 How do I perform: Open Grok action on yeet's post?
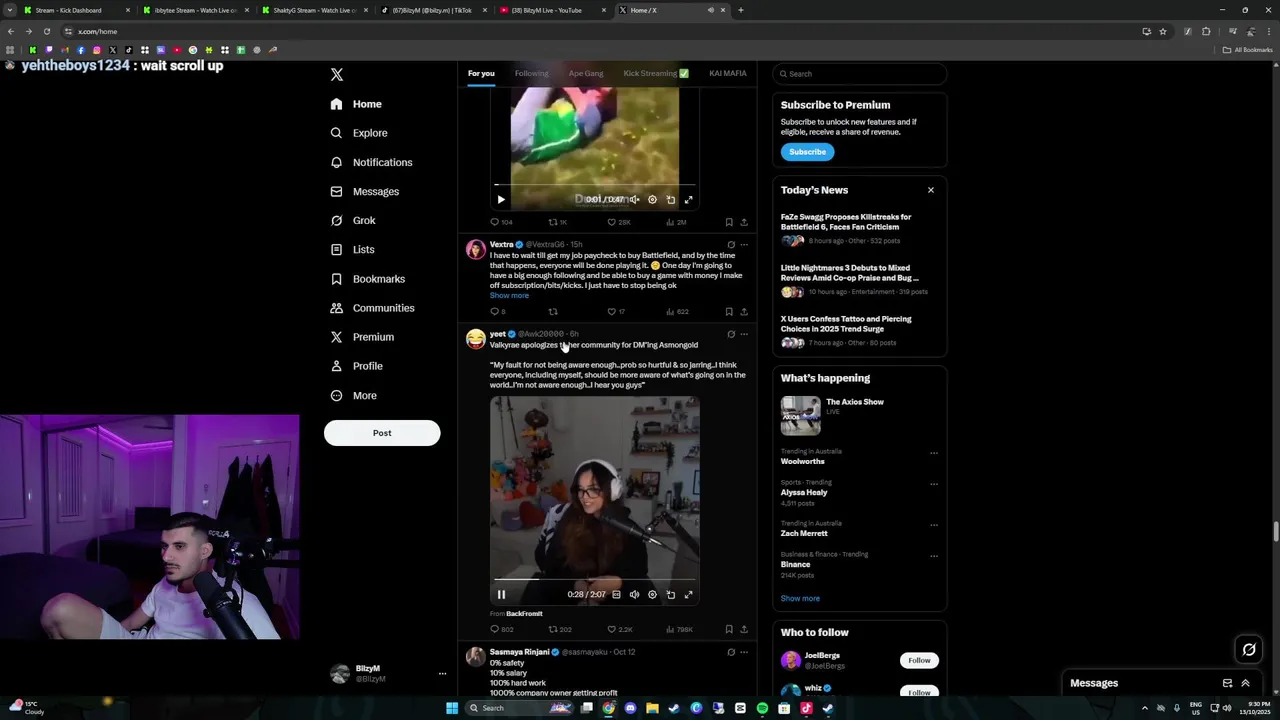click(x=730, y=334)
